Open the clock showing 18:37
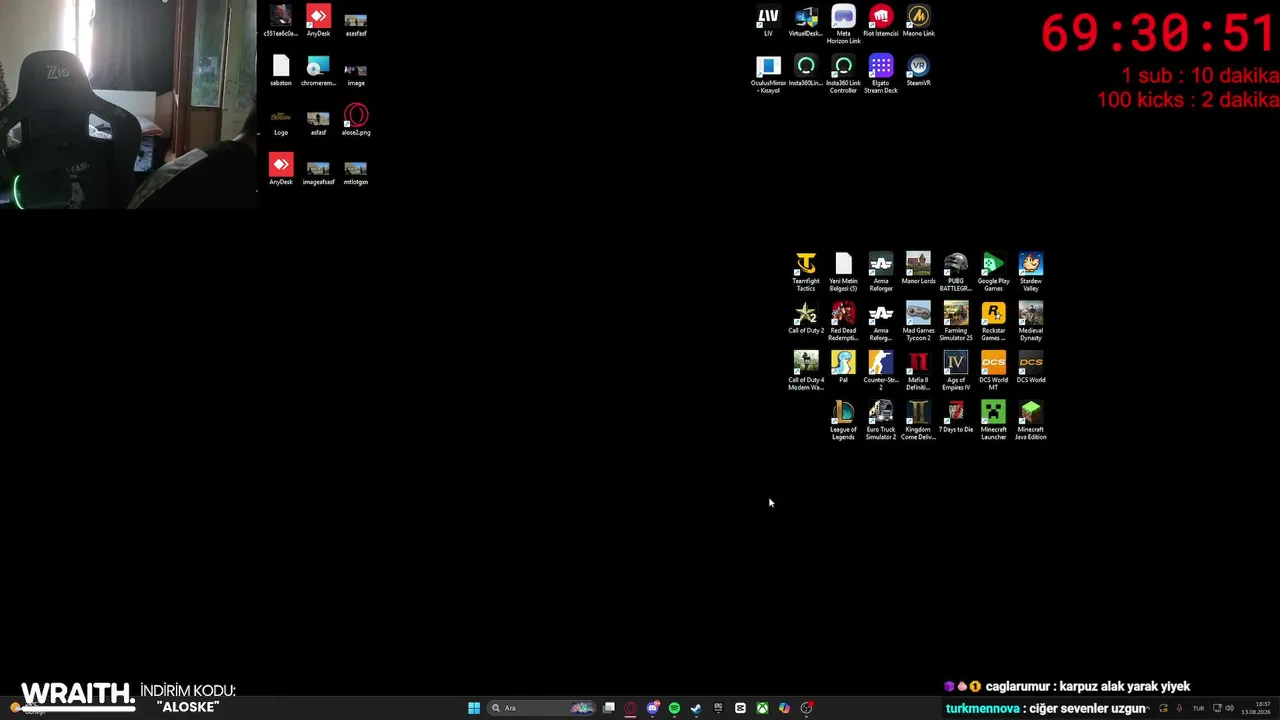Image resolution: width=1280 pixels, height=720 pixels. pyautogui.click(x=1256, y=708)
